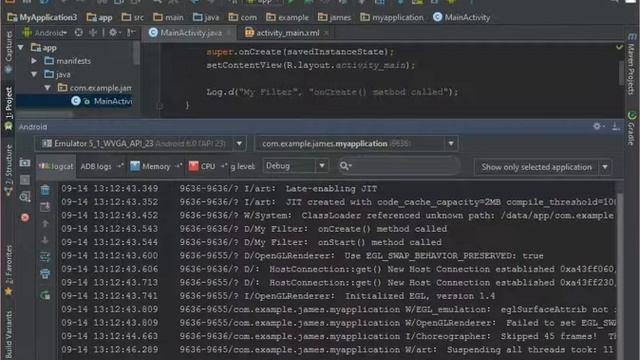Click the logcat search field
This screenshot has height=360, width=640.
[399, 166]
